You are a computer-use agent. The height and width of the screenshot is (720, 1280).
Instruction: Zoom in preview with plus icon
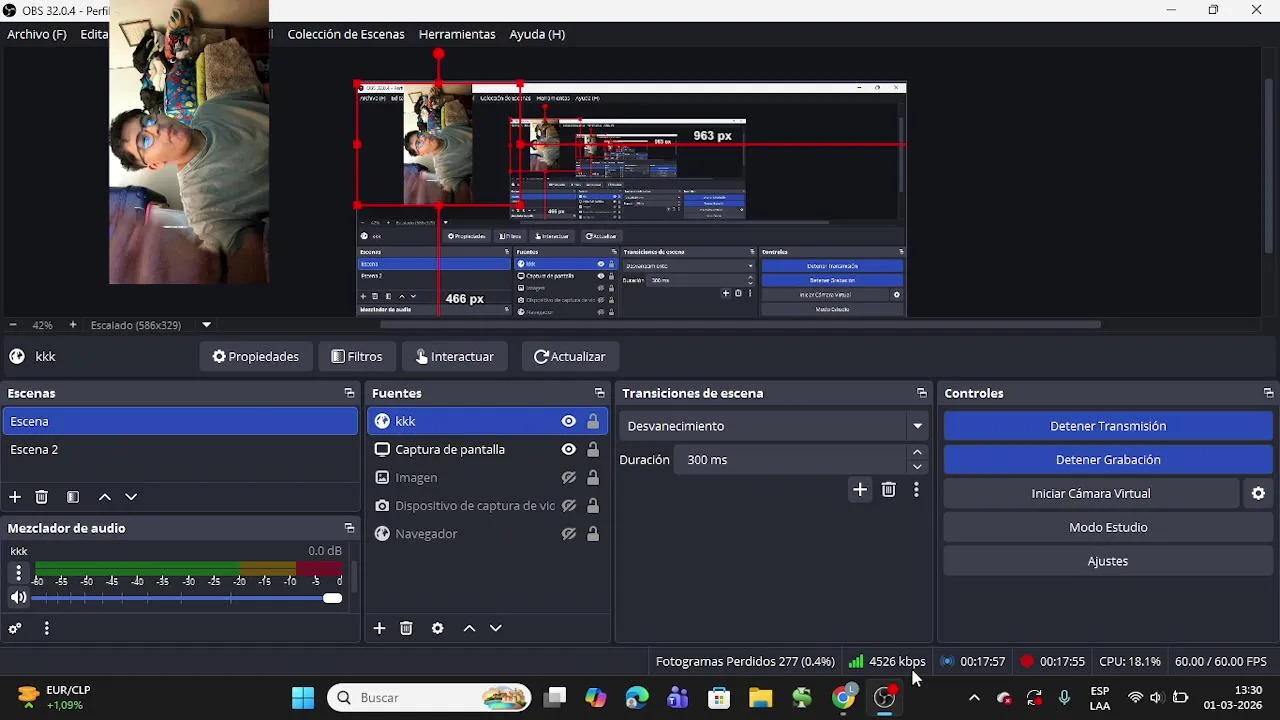click(x=73, y=325)
